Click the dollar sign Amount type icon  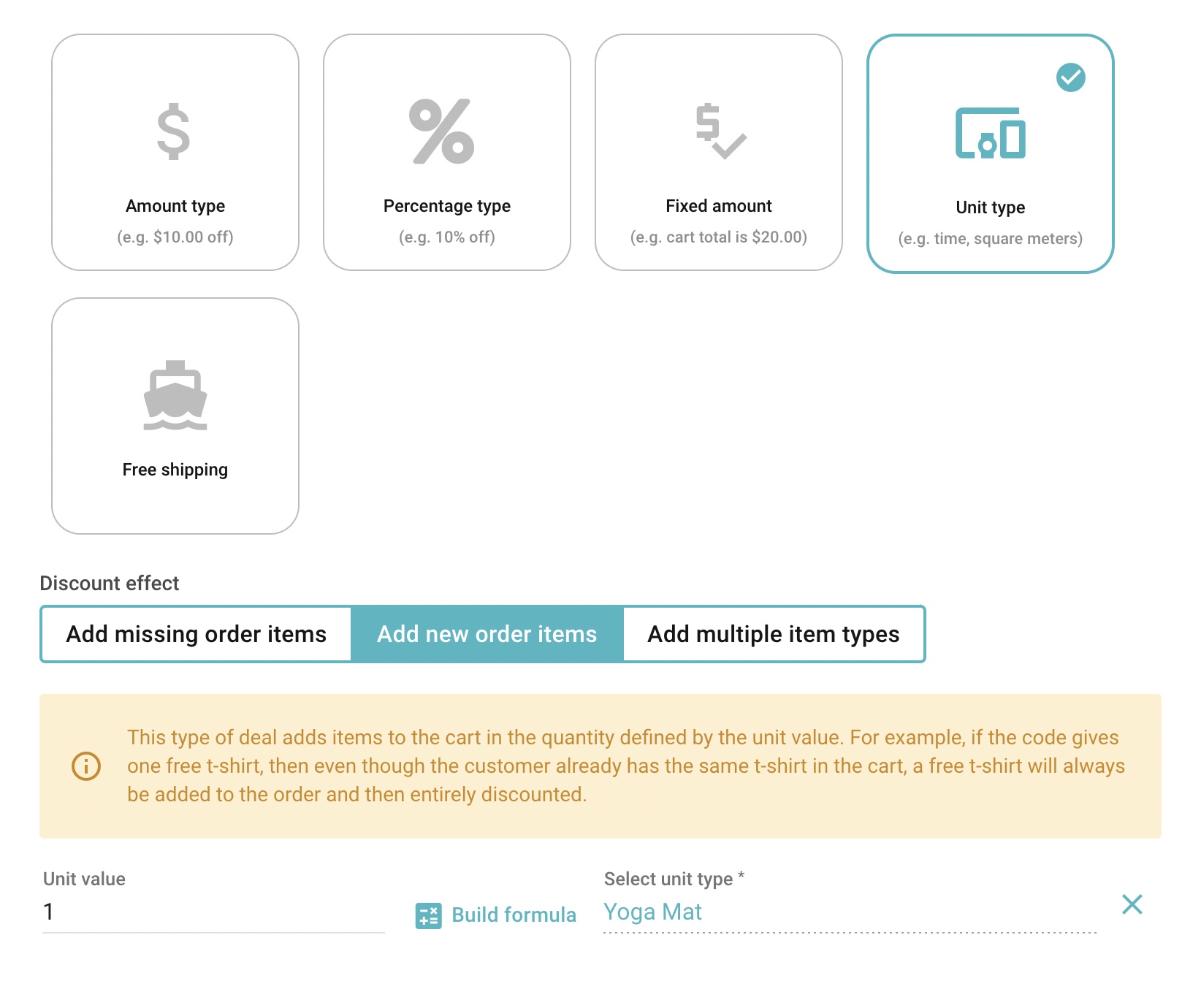click(174, 131)
